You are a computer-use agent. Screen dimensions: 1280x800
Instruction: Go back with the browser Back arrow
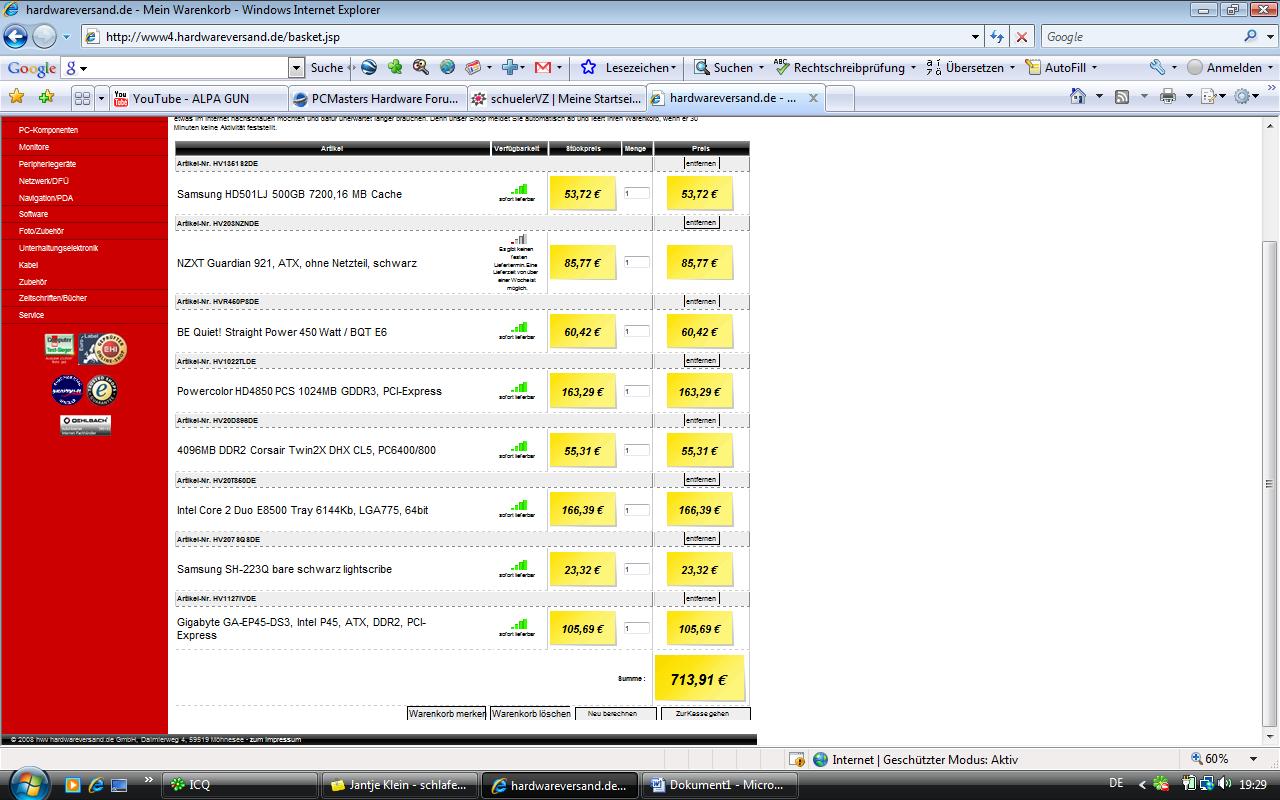[15, 37]
